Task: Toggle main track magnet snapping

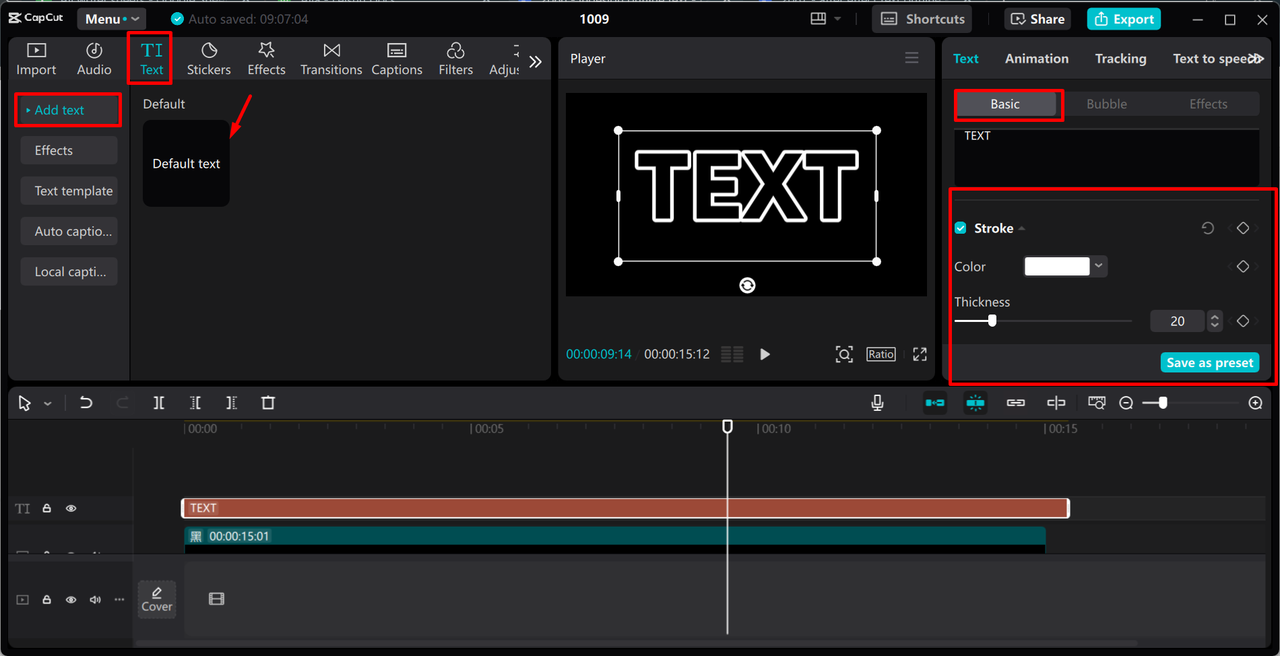Action: pos(935,402)
